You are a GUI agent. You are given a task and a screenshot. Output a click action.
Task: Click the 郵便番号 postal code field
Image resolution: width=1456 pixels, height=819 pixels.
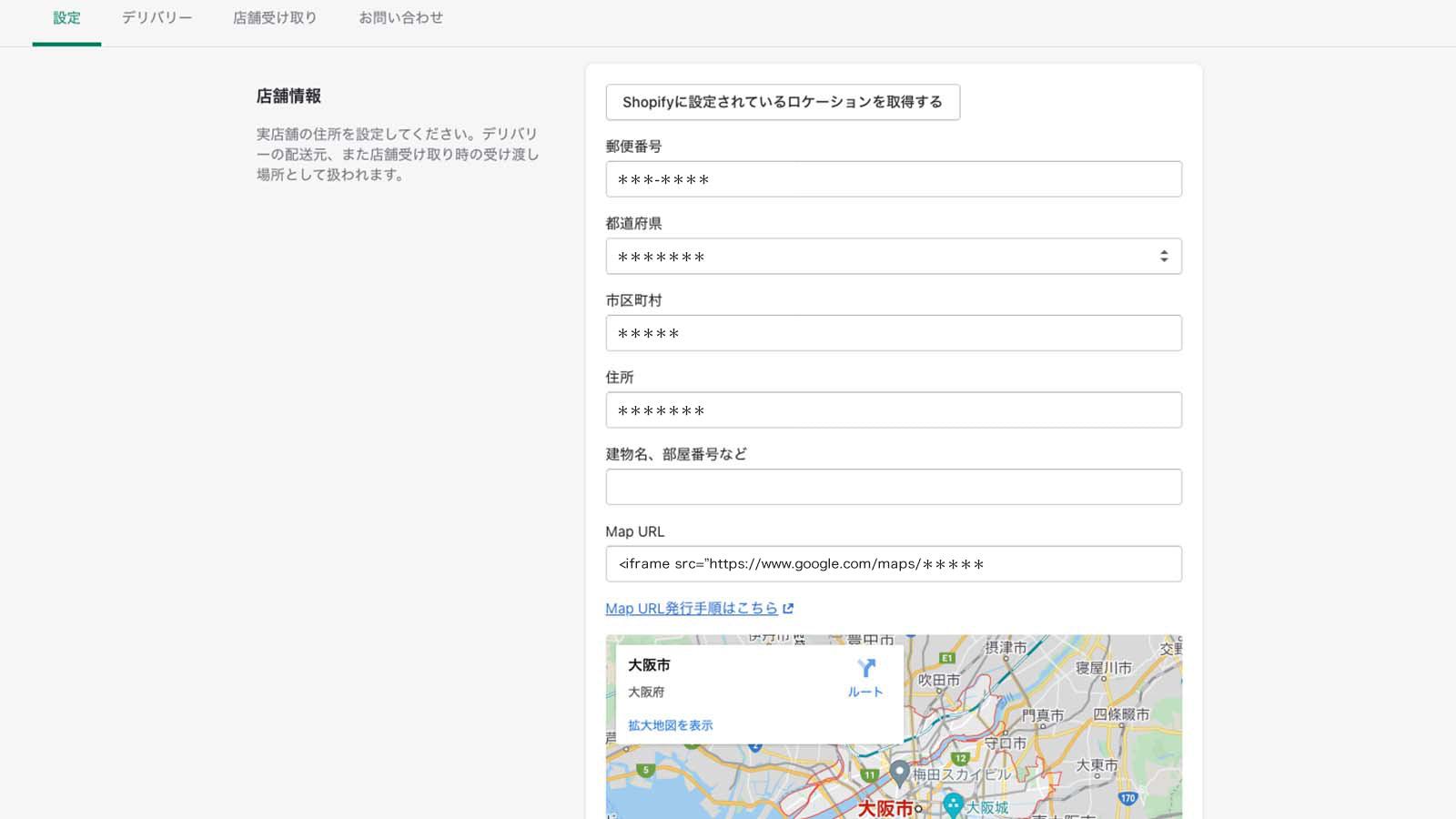tap(893, 178)
